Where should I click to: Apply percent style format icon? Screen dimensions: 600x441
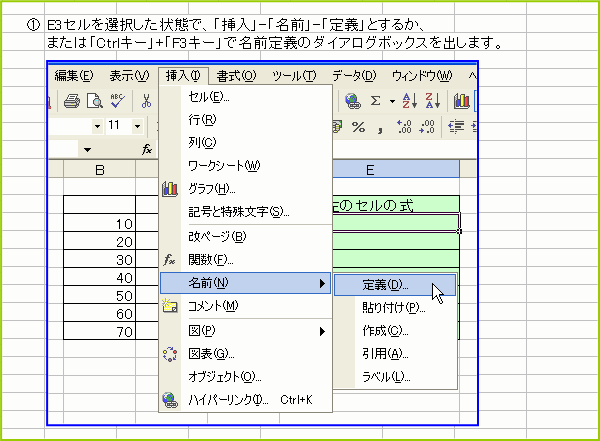pyautogui.click(x=359, y=127)
